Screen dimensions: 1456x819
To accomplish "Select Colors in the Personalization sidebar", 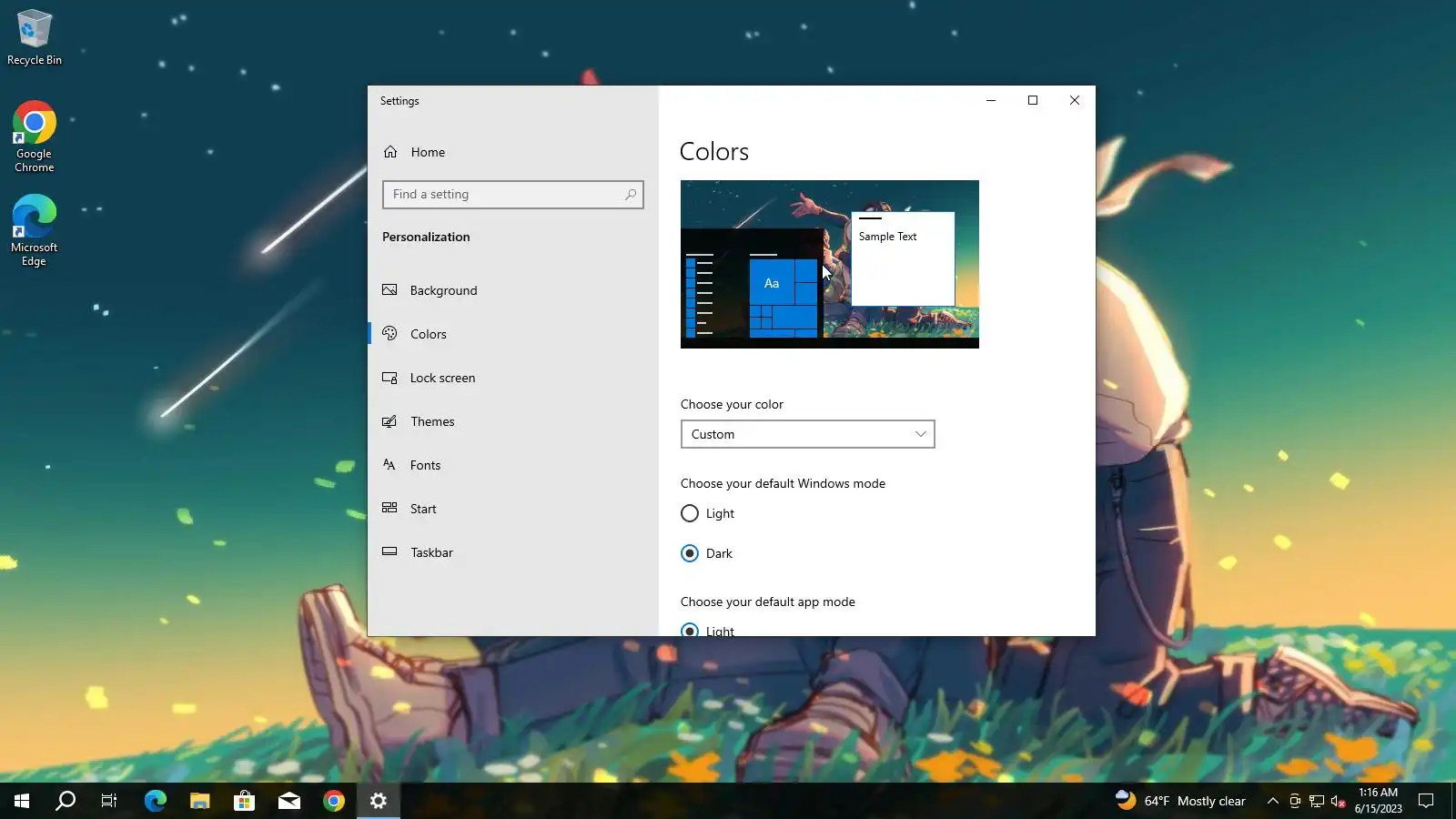I will pos(513,334).
